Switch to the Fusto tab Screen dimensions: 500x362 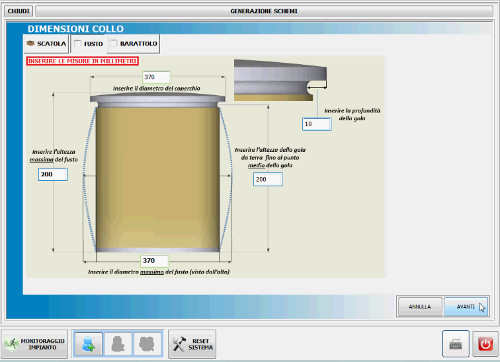89,44
